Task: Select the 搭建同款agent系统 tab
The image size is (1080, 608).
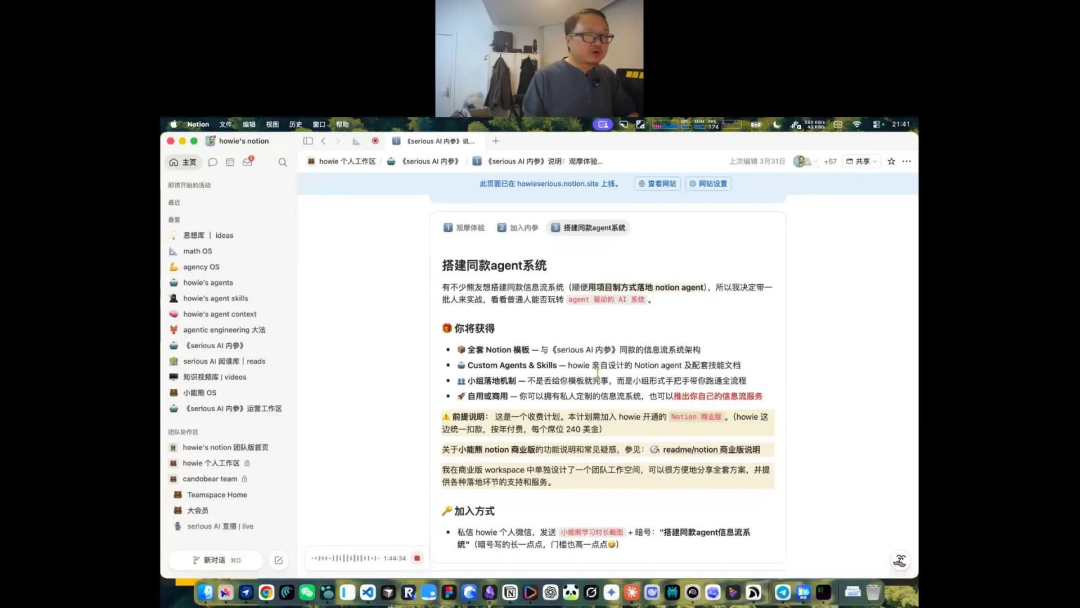Action: point(589,228)
